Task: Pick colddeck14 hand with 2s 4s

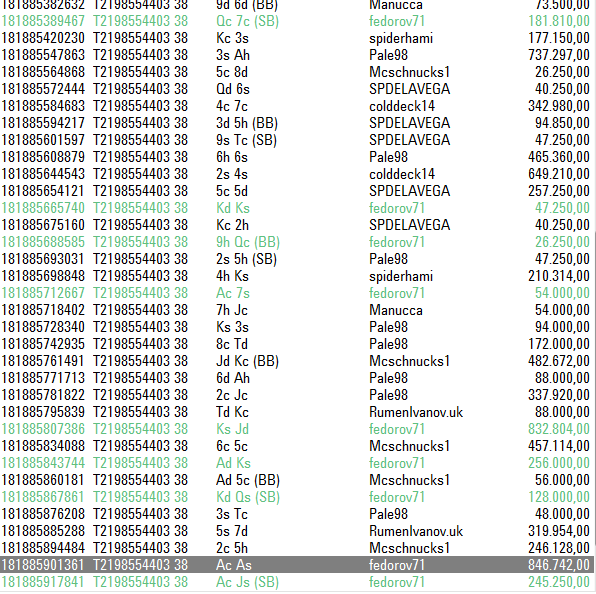Action: click(x=296, y=174)
